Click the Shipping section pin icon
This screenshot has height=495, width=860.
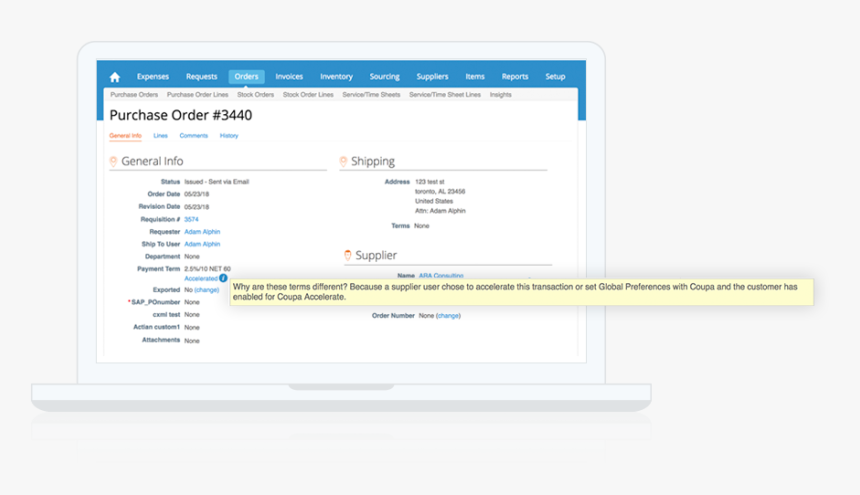[343, 161]
